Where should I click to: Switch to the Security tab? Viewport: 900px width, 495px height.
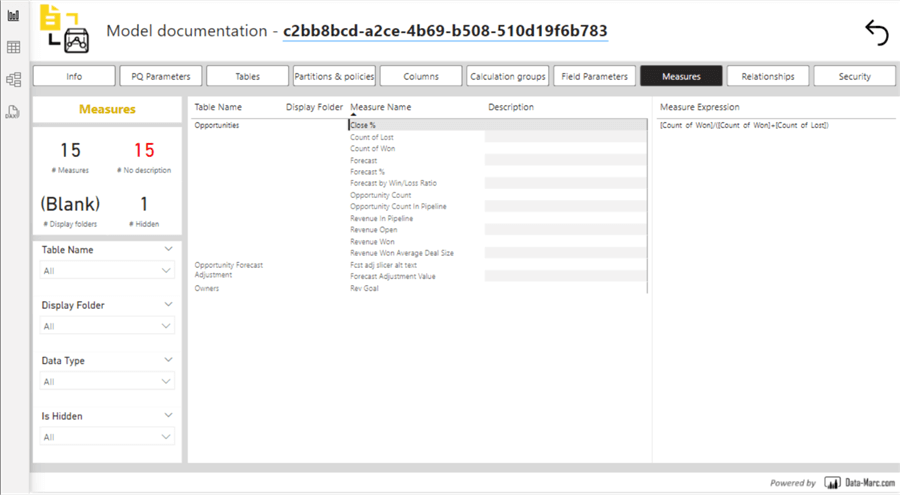[855, 76]
